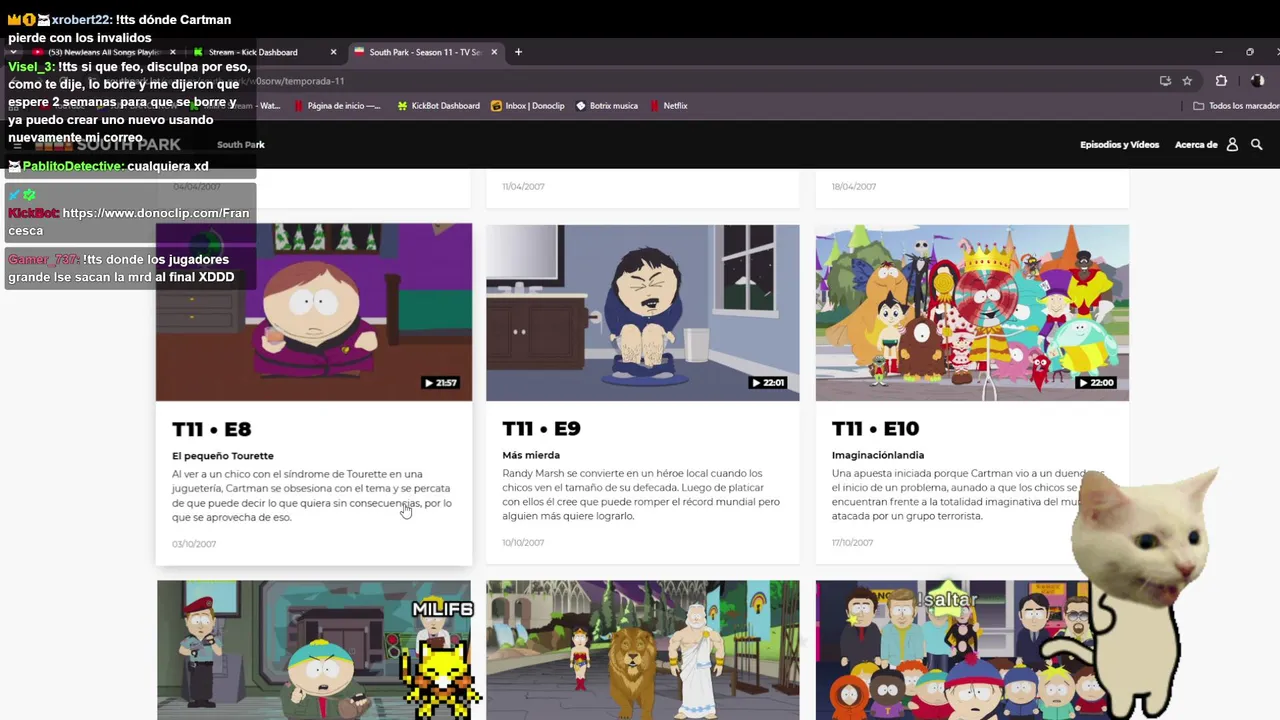Open the install/cast icon in address bar
Screen dimensions: 1280x720
1165,81
